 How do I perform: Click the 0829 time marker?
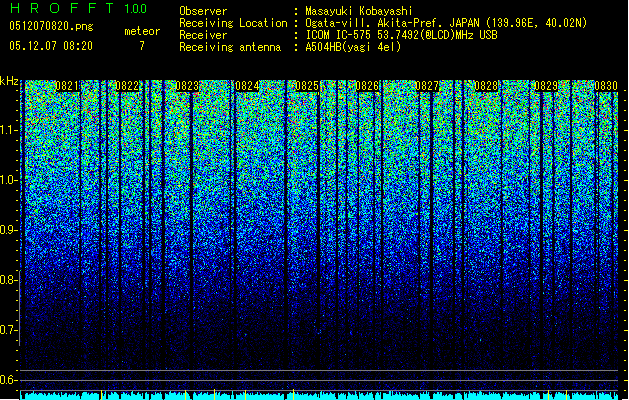tap(546, 86)
